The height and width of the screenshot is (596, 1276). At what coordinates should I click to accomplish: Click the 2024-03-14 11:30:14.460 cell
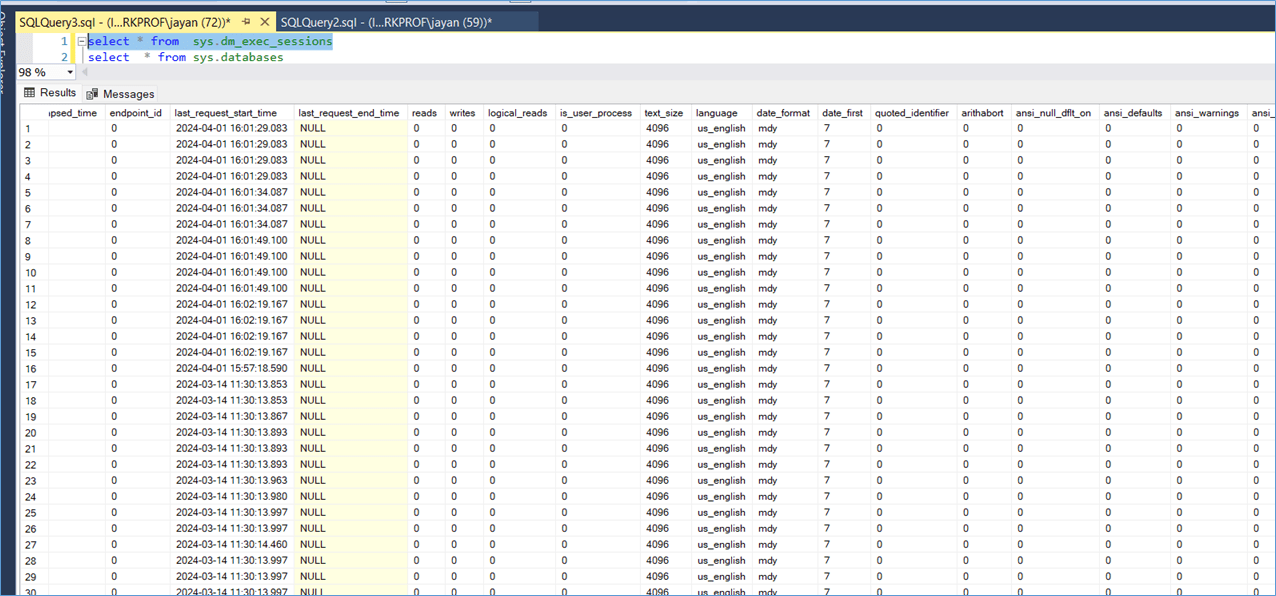[231, 544]
